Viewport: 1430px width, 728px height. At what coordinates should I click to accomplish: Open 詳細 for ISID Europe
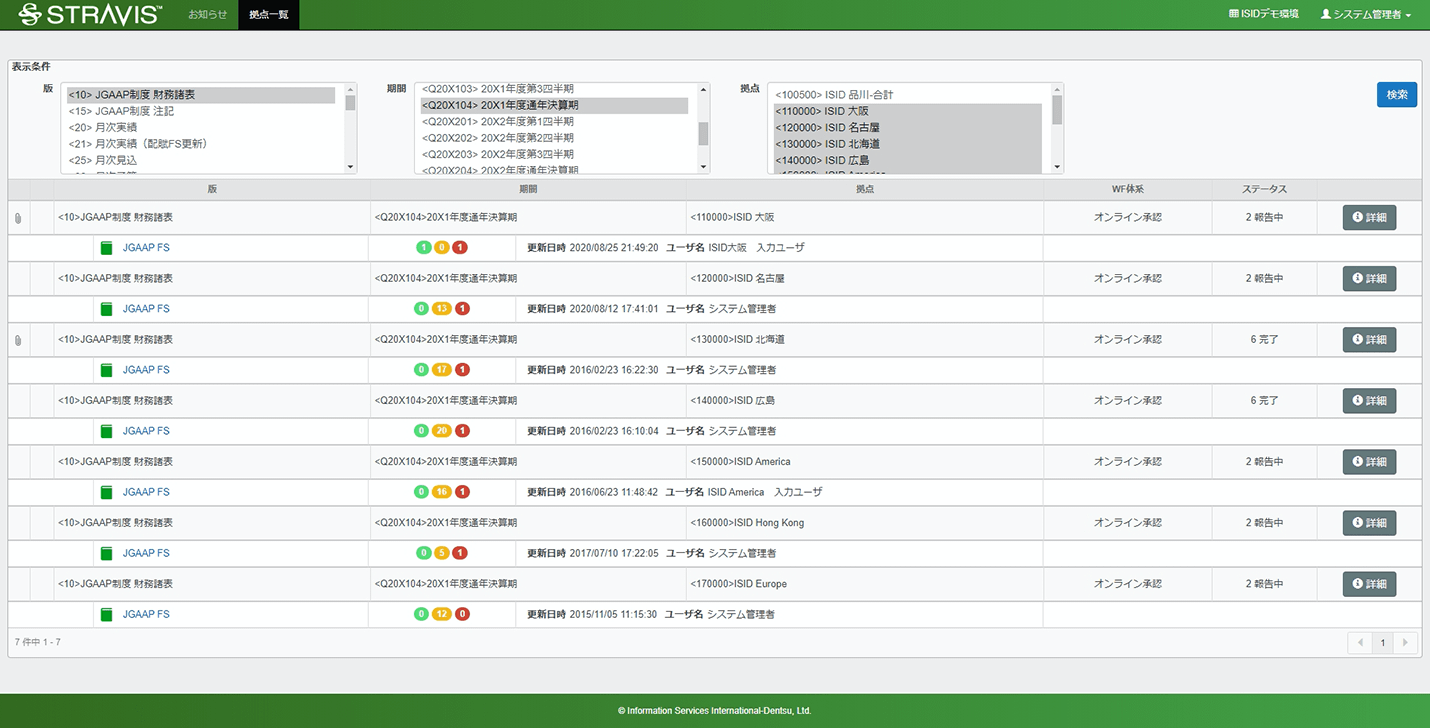(x=1369, y=583)
